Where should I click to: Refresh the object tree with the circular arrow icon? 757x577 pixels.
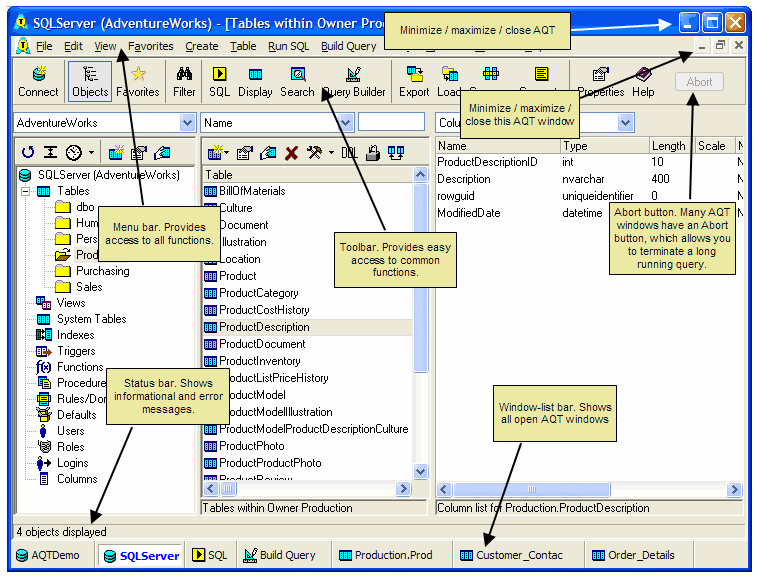pos(28,153)
